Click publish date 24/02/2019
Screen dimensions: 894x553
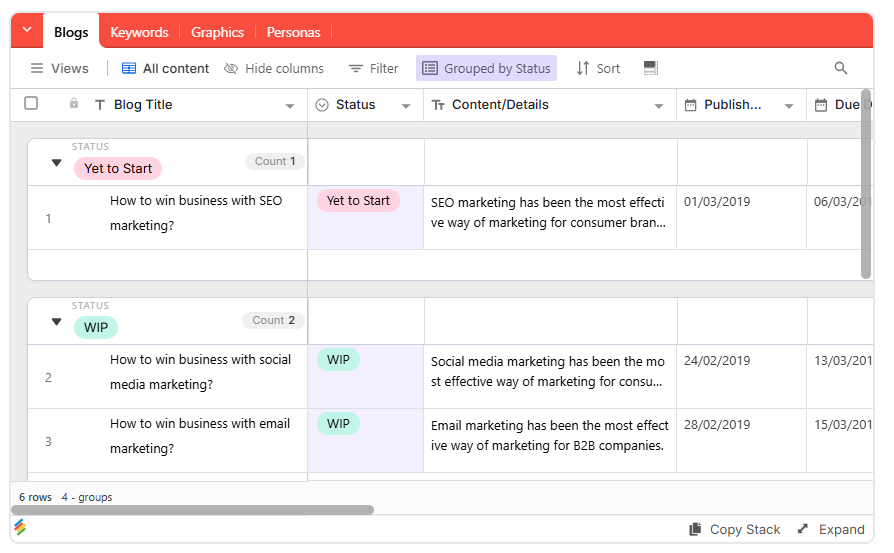pyautogui.click(x=717, y=361)
